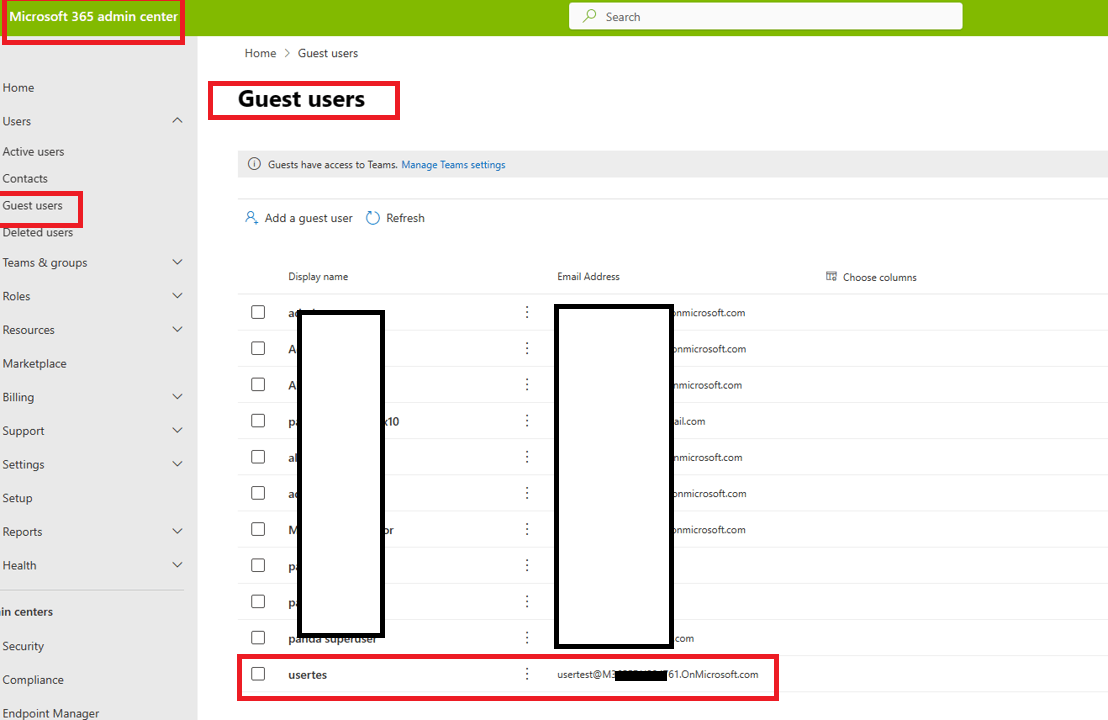Image resolution: width=1108 pixels, height=720 pixels.
Task: Sort by the Display name column header
Action: (x=318, y=276)
